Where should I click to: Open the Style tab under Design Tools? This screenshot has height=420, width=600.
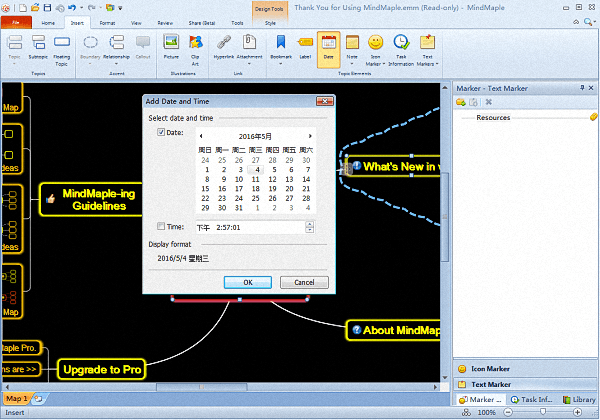270,23
